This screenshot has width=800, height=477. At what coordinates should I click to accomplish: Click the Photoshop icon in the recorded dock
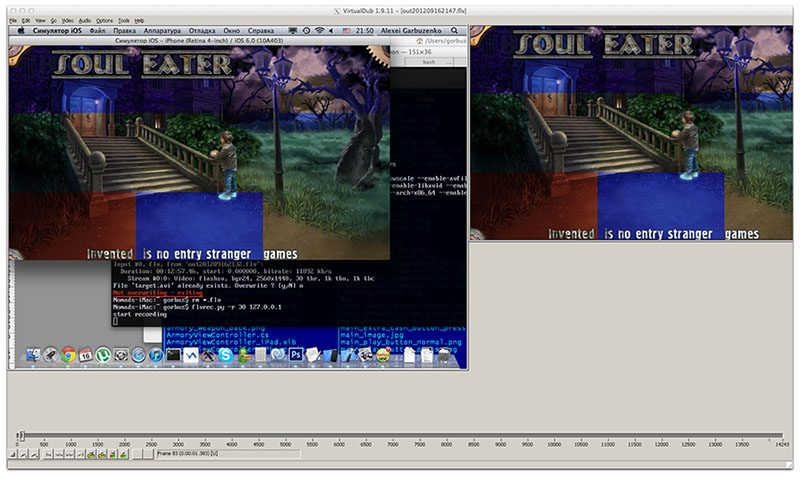pos(296,355)
